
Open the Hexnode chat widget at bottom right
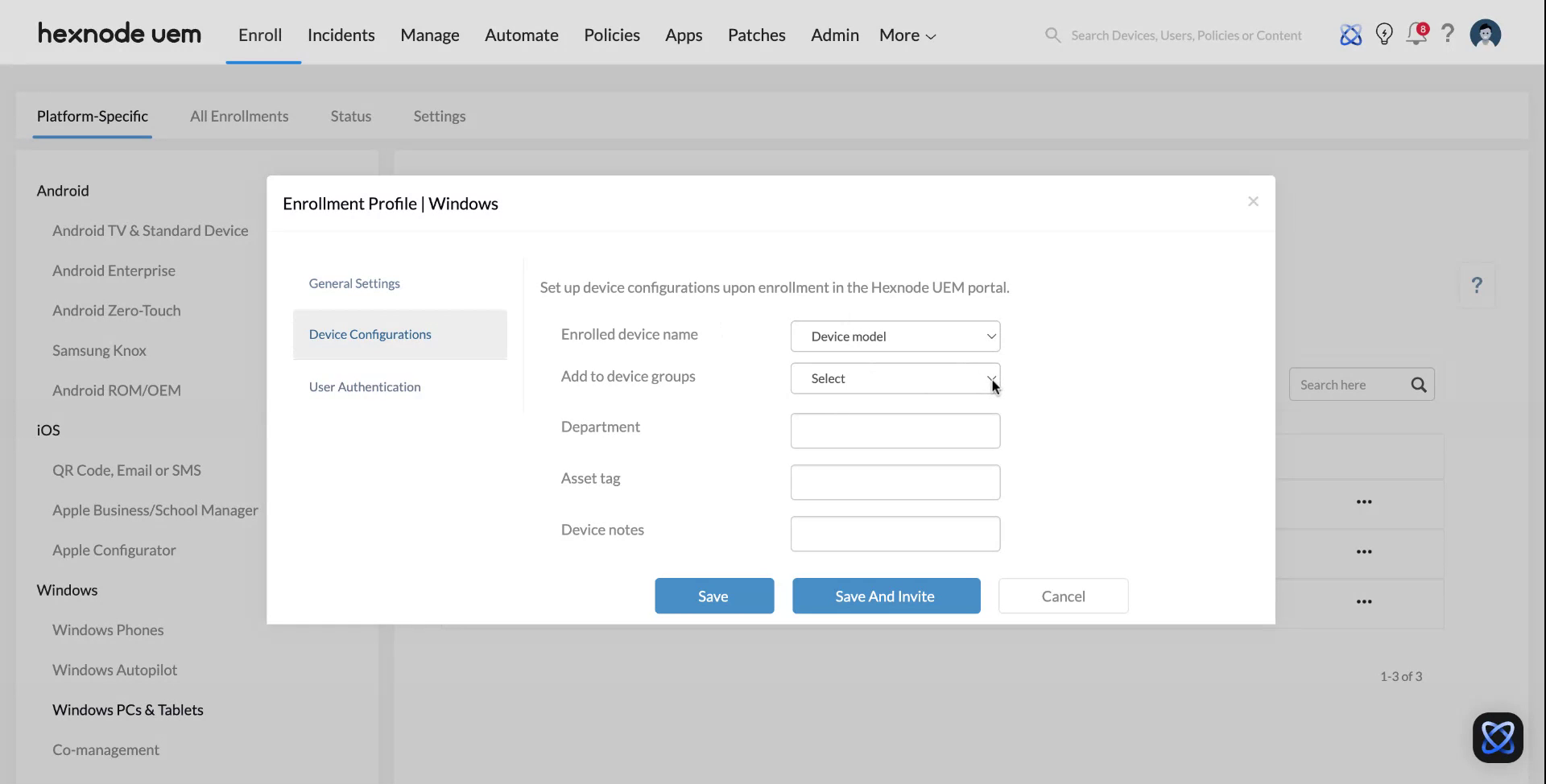pos(1497,737)
